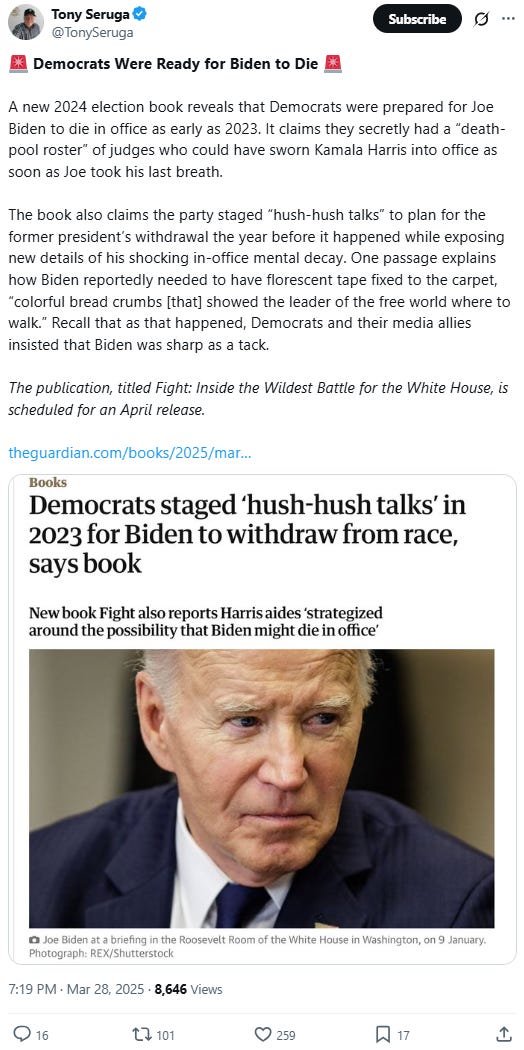Open the Guardian article headline card
Image resolution: width=524 pixels, height=1050 pixels.
[x=247, y=534]
